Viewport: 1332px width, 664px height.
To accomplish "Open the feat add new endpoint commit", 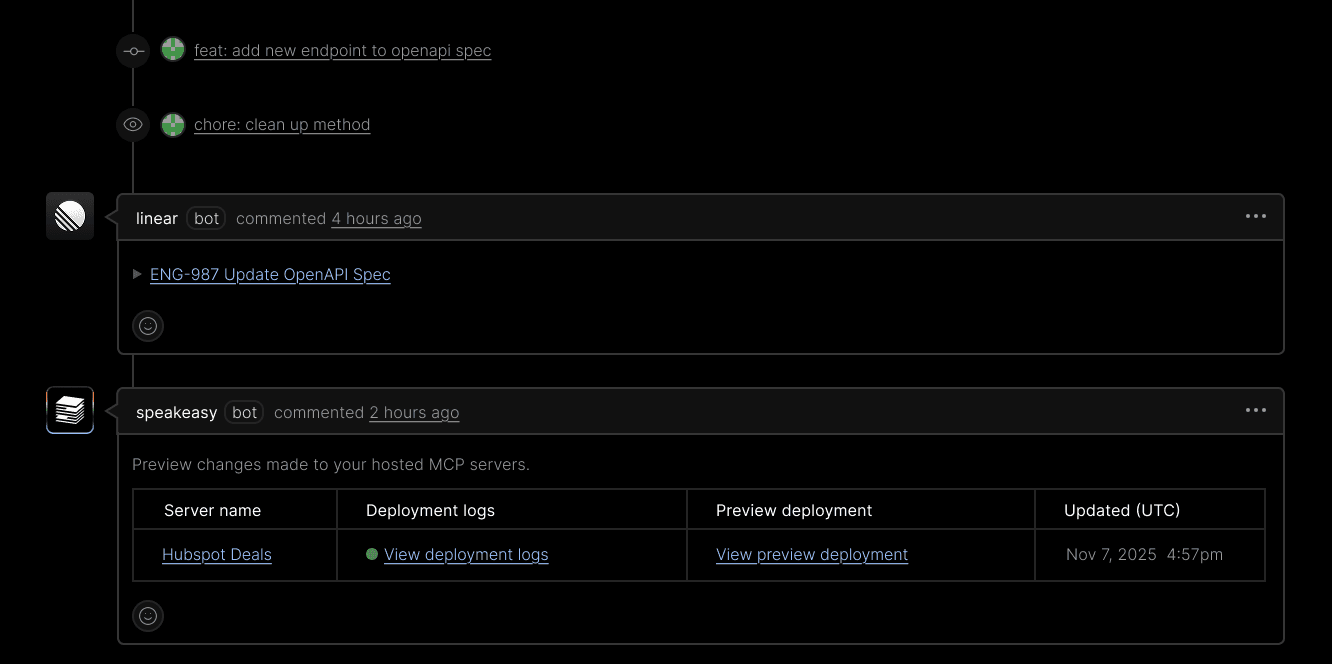I will 343,50.
